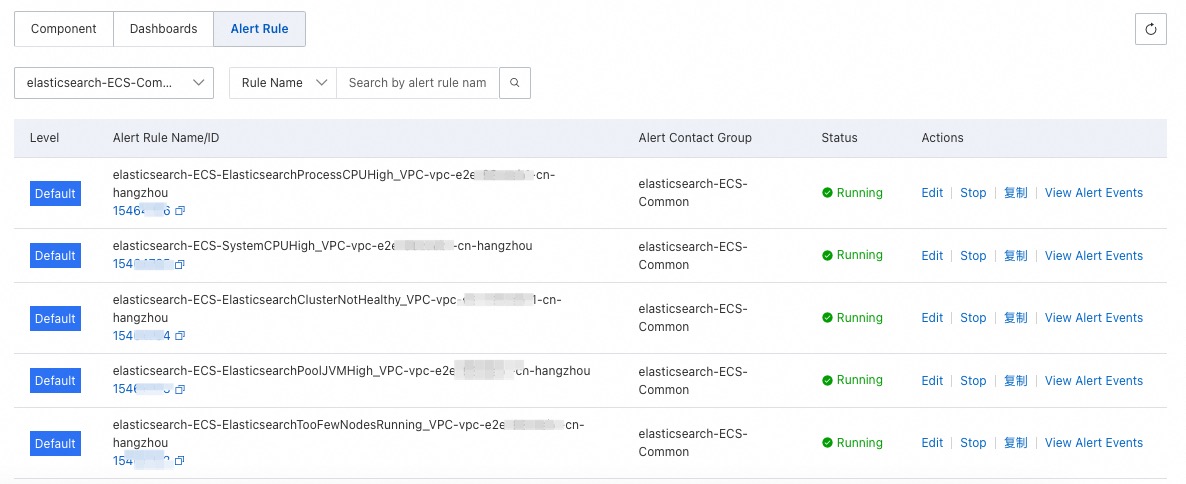Copy ID of ElasticsearchPoolJVMHigh rule
The height and width of the screenshot is (484, 1186).
tap(181, 389)
